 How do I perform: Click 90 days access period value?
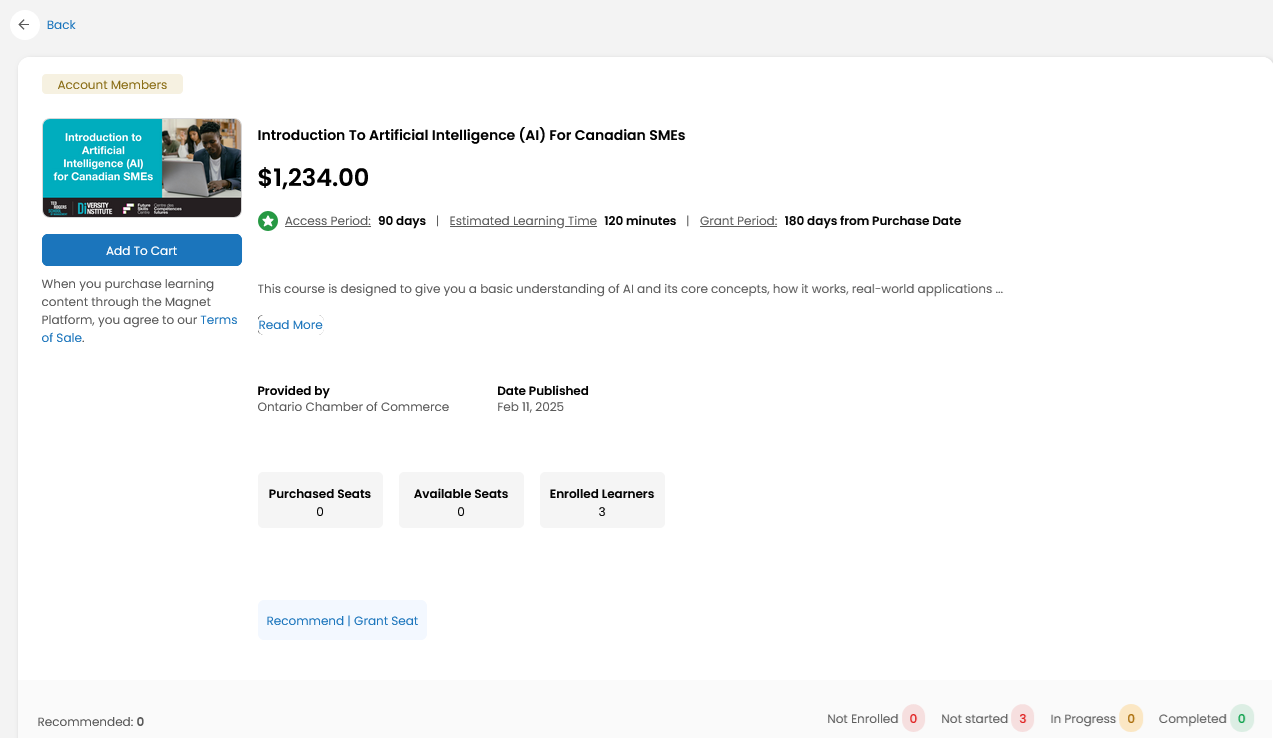(x=402, y=221)
